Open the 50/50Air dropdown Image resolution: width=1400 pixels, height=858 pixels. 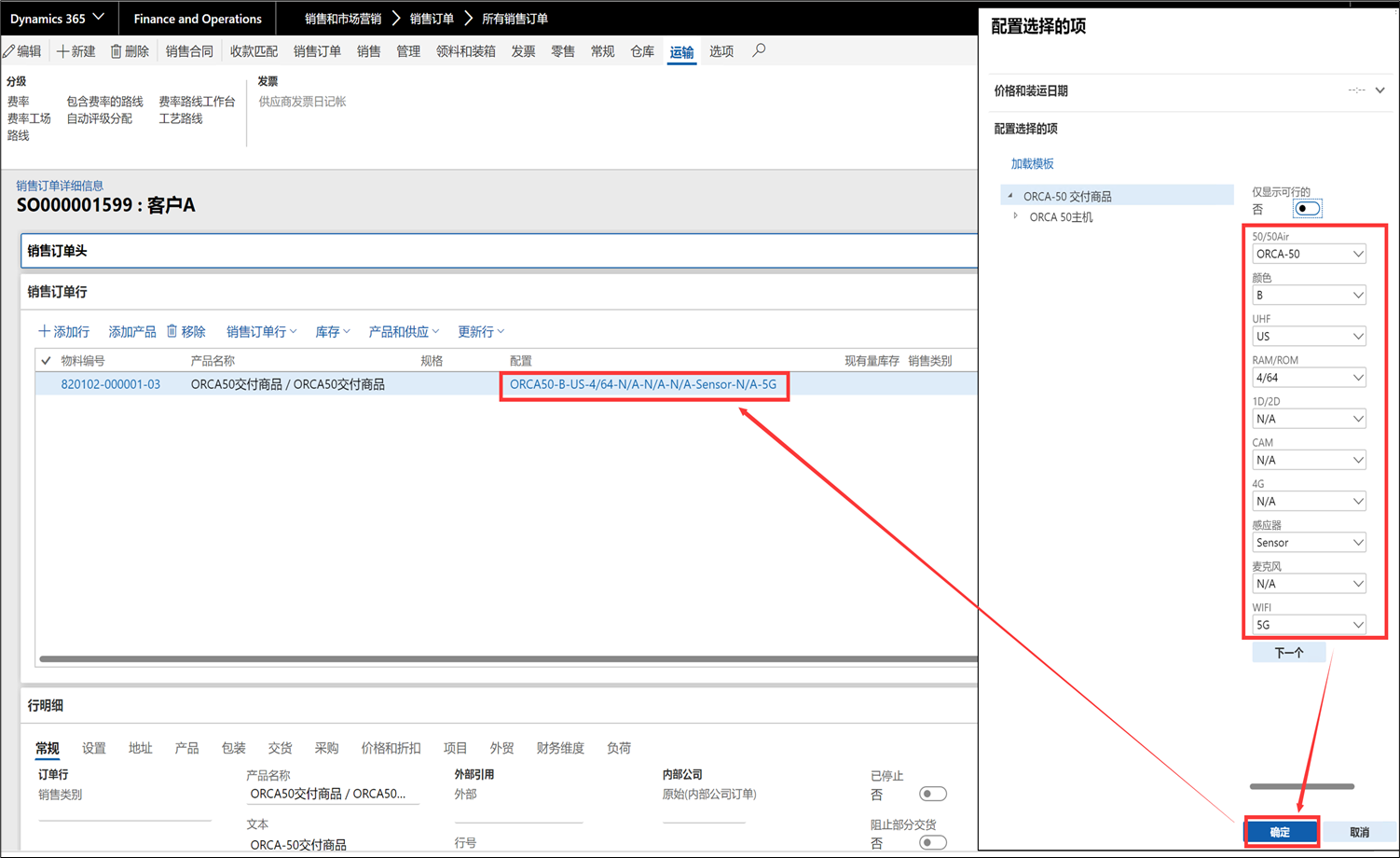(x=1309, y=254)
